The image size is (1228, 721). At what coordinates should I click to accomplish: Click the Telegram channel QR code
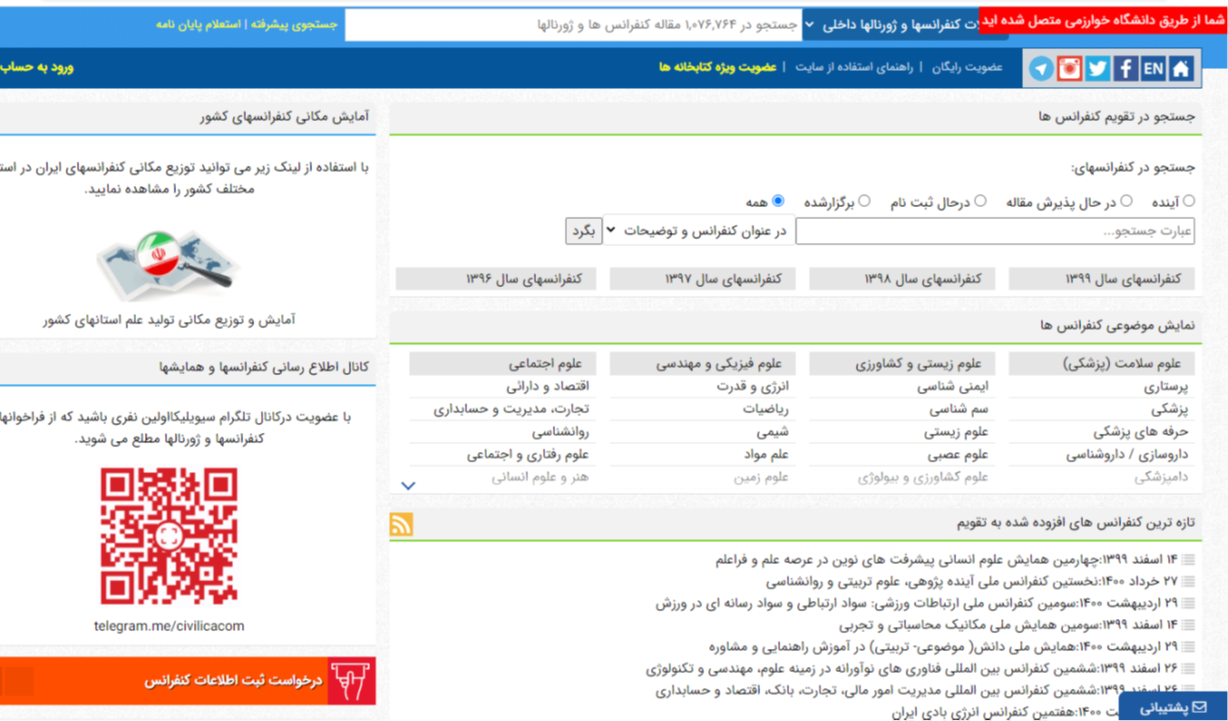coord(168,537)
